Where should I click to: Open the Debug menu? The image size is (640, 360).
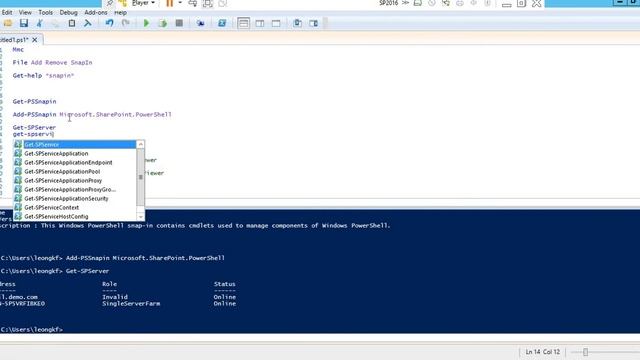coord(68,13)
